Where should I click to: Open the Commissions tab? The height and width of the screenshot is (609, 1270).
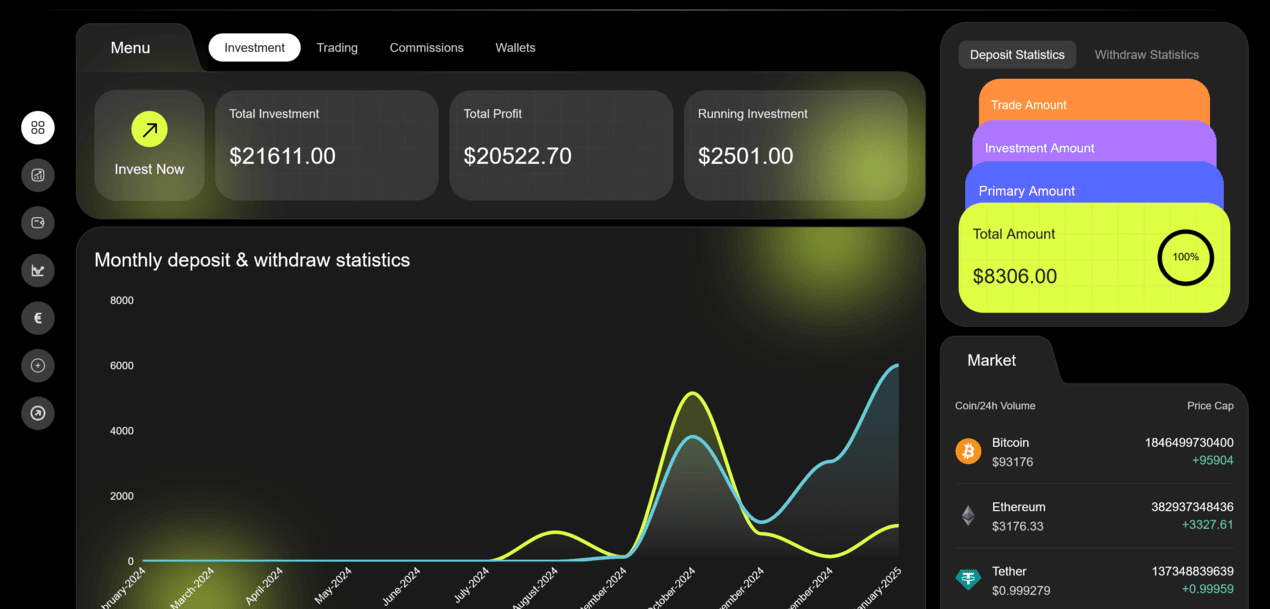pyautogui.click(x=426, y=48)
